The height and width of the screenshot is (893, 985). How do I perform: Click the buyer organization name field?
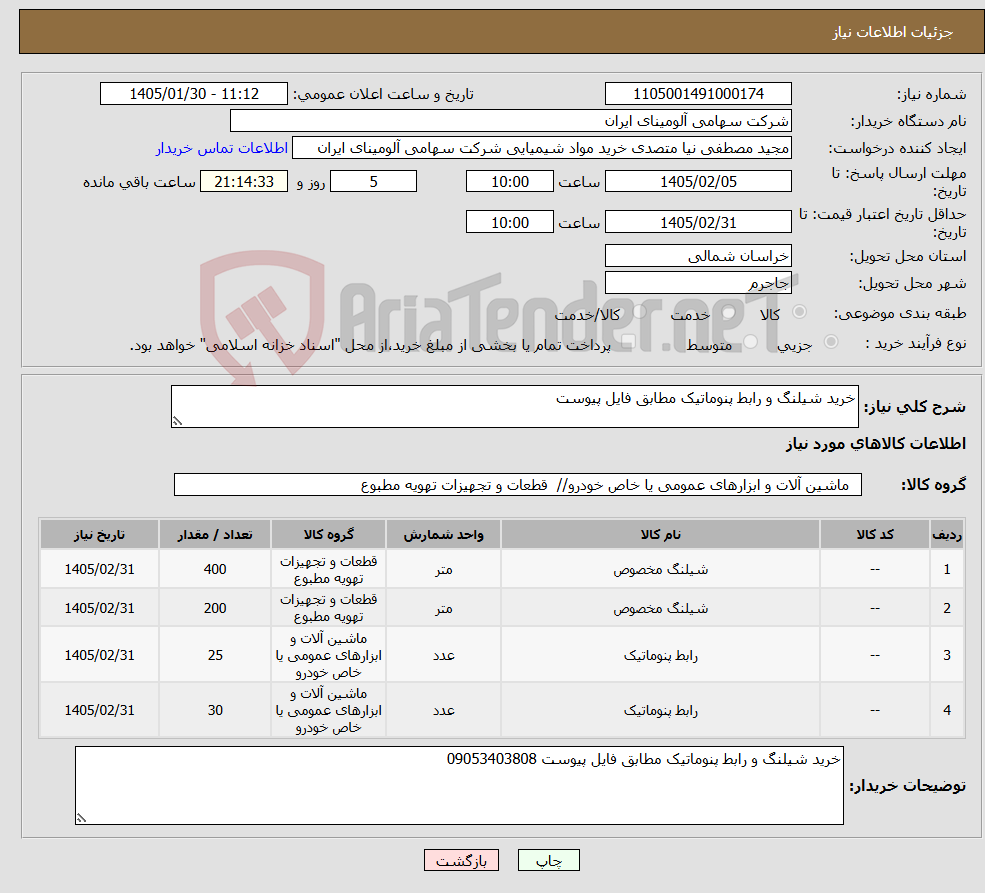click(x=510, y=121)
